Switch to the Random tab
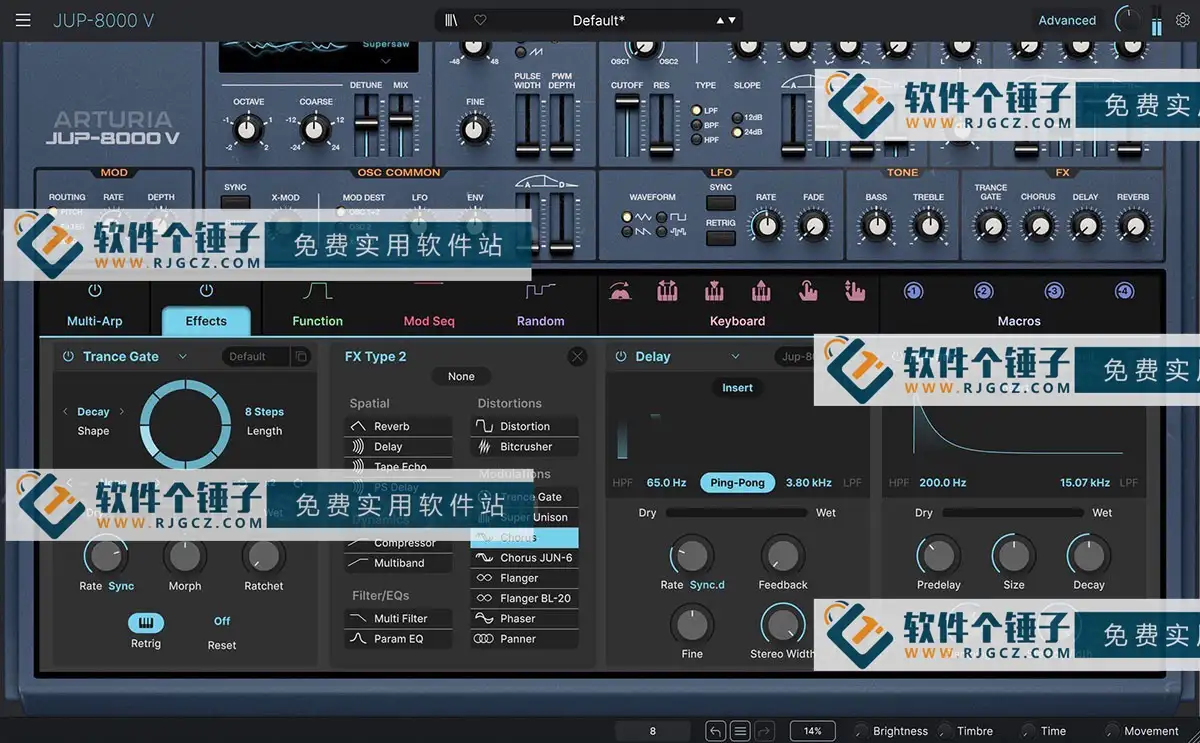 [x=541, y=321]
